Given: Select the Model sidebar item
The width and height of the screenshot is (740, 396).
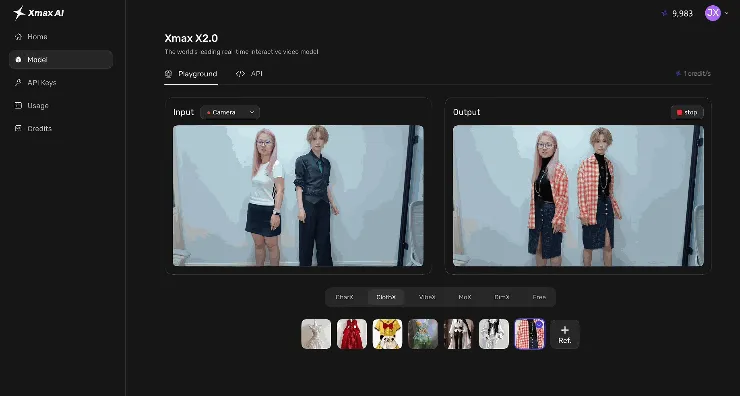Looking at the screenshot, I should 61,59.
